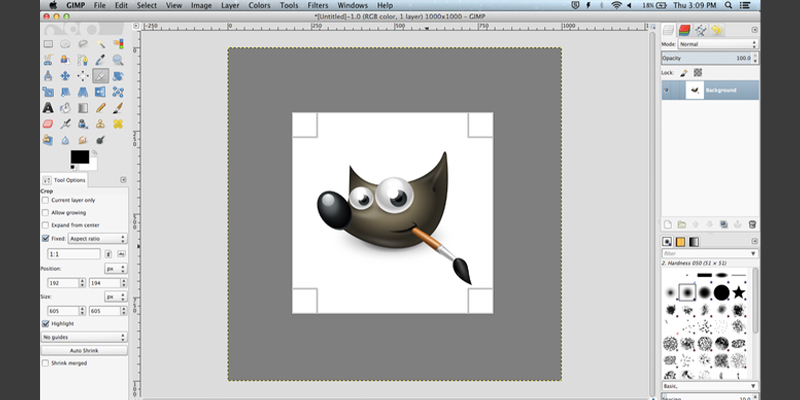Open the Tool Options tab
The image size is (800, 400).
[64, 180]
